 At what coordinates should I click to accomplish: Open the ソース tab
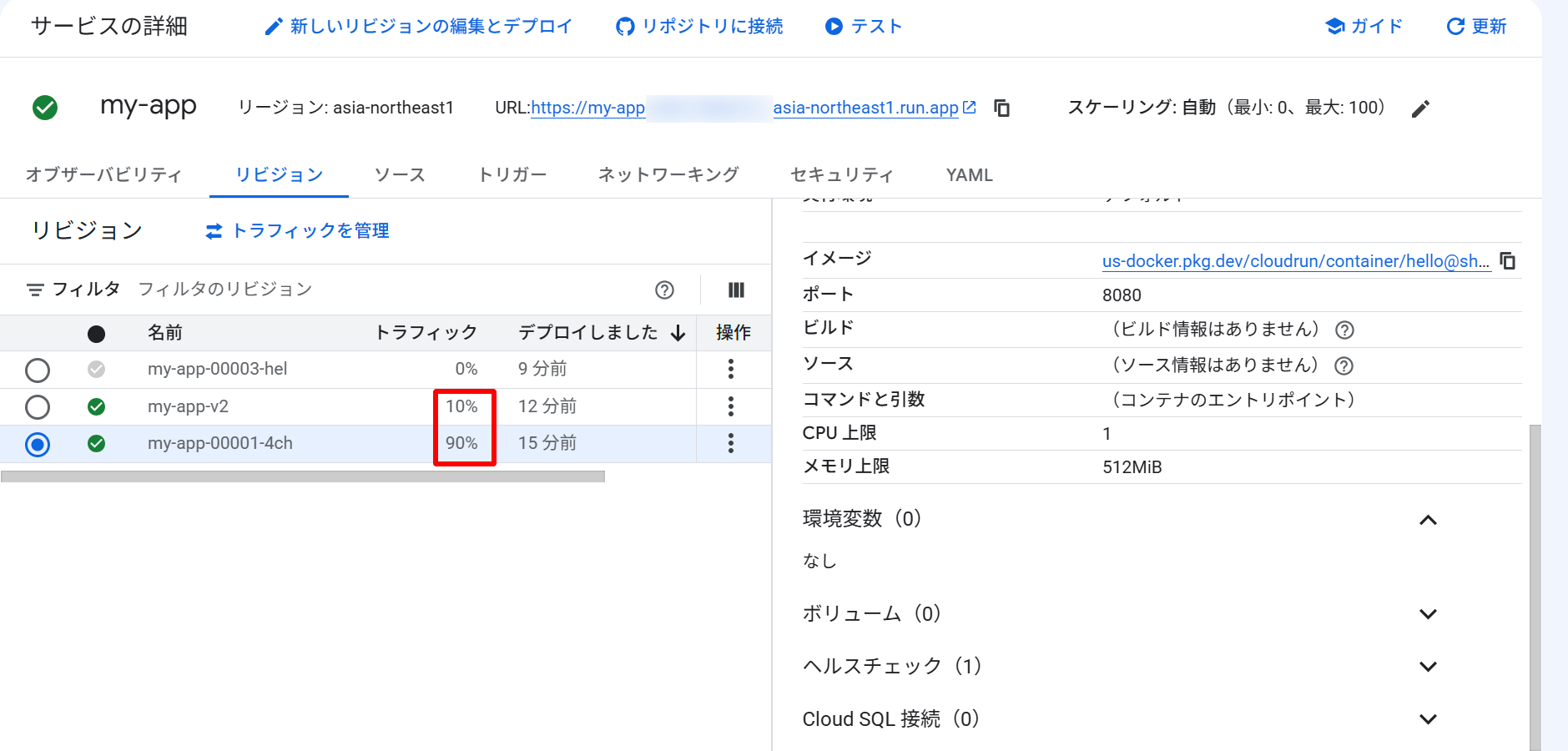400,175
